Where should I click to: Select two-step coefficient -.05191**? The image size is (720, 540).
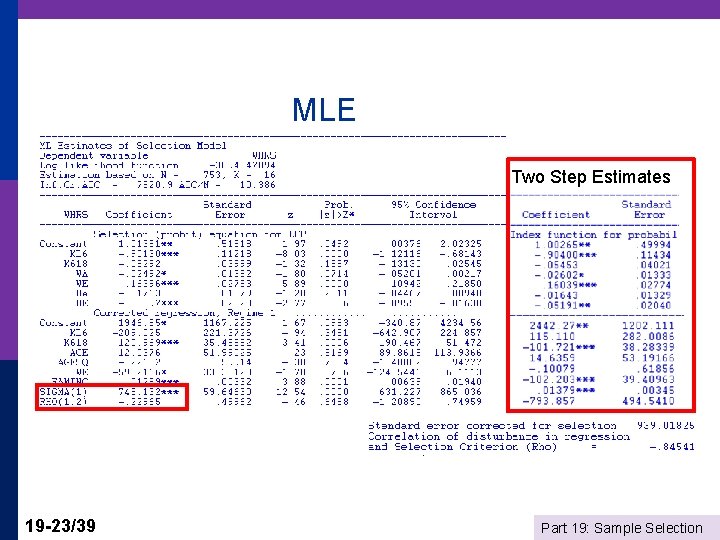(562, 305)
